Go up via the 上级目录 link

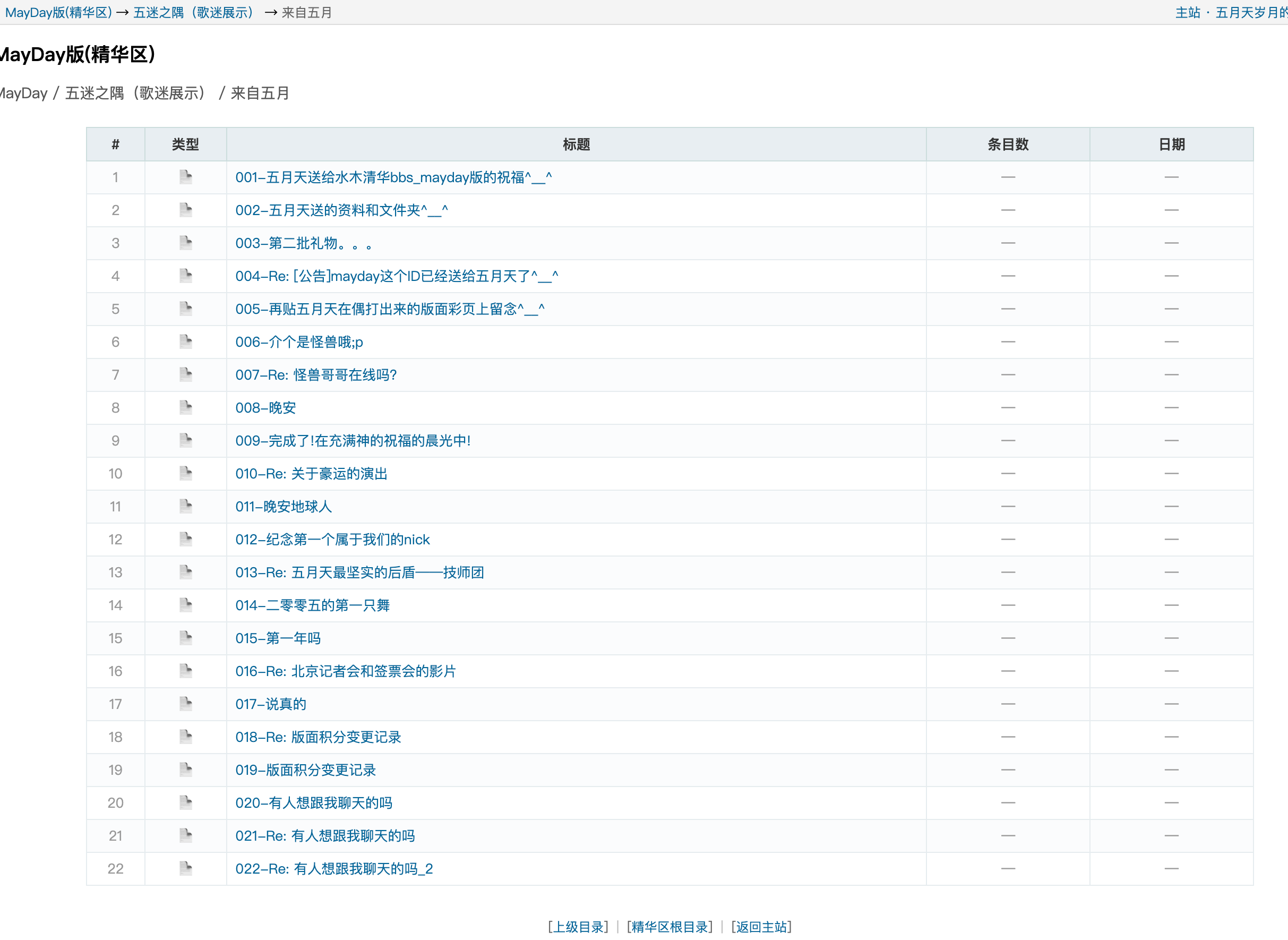(578, 927)
